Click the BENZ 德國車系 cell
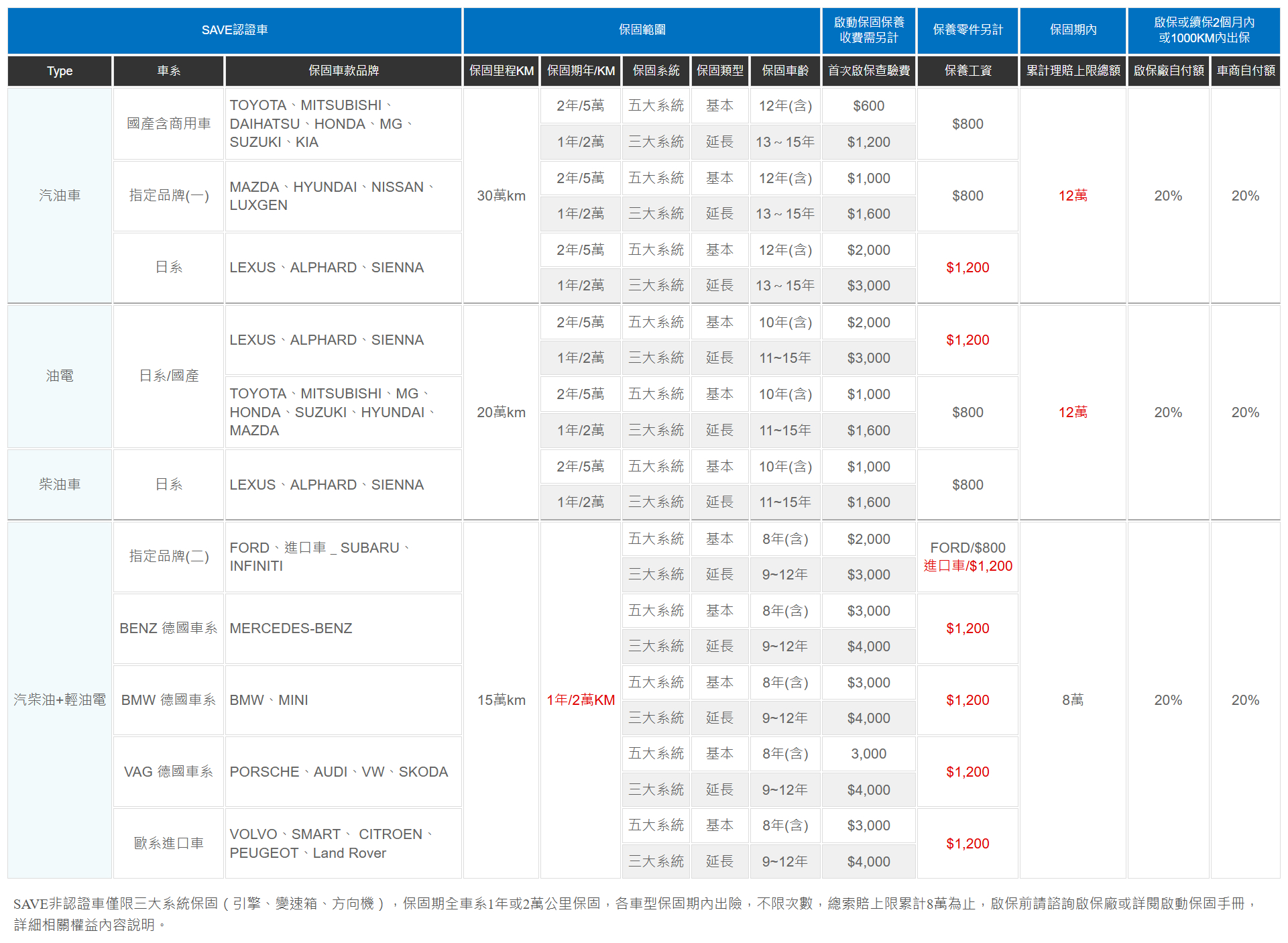Viewport: 1288px width, 943px height. pyautogui.click(x=168, y=628)
